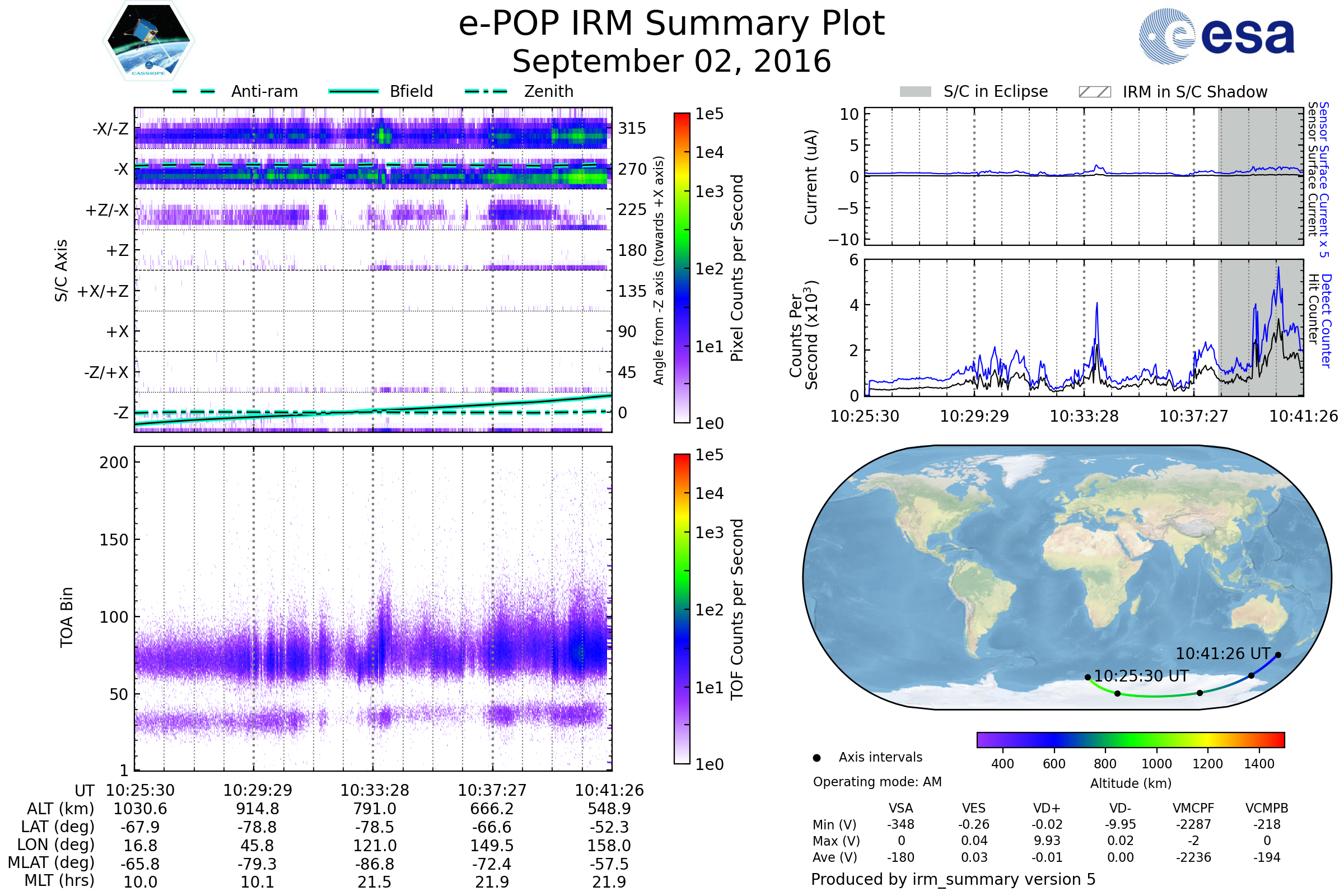Click the Altitude (km) rainbow colorbar
Viewport: 1344px width, 896px height.
coord(1130,739)
